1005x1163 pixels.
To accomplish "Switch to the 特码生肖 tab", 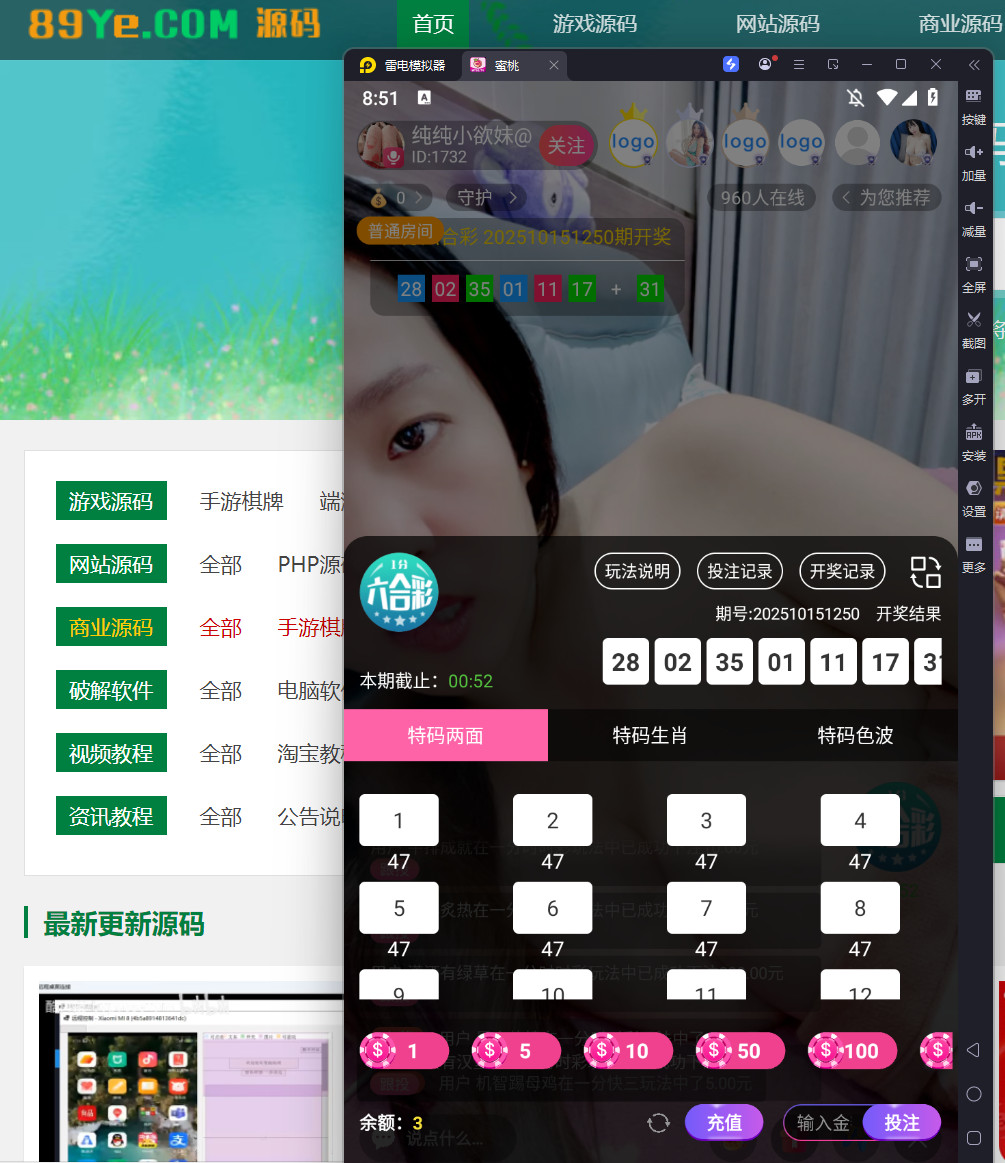I will [650, 736].
